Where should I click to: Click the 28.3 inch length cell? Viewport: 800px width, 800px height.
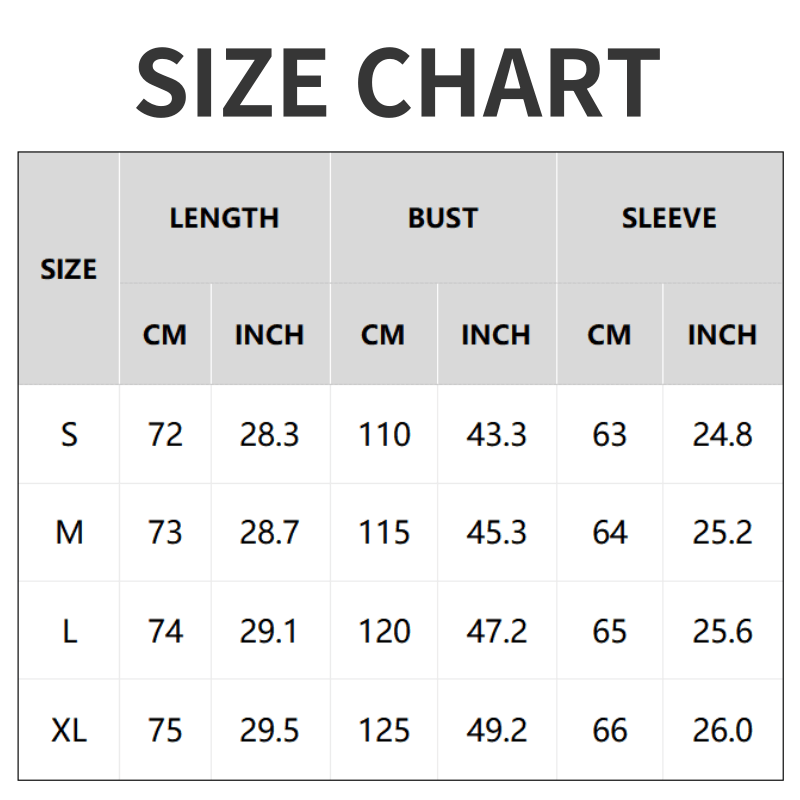coord(269,435)
